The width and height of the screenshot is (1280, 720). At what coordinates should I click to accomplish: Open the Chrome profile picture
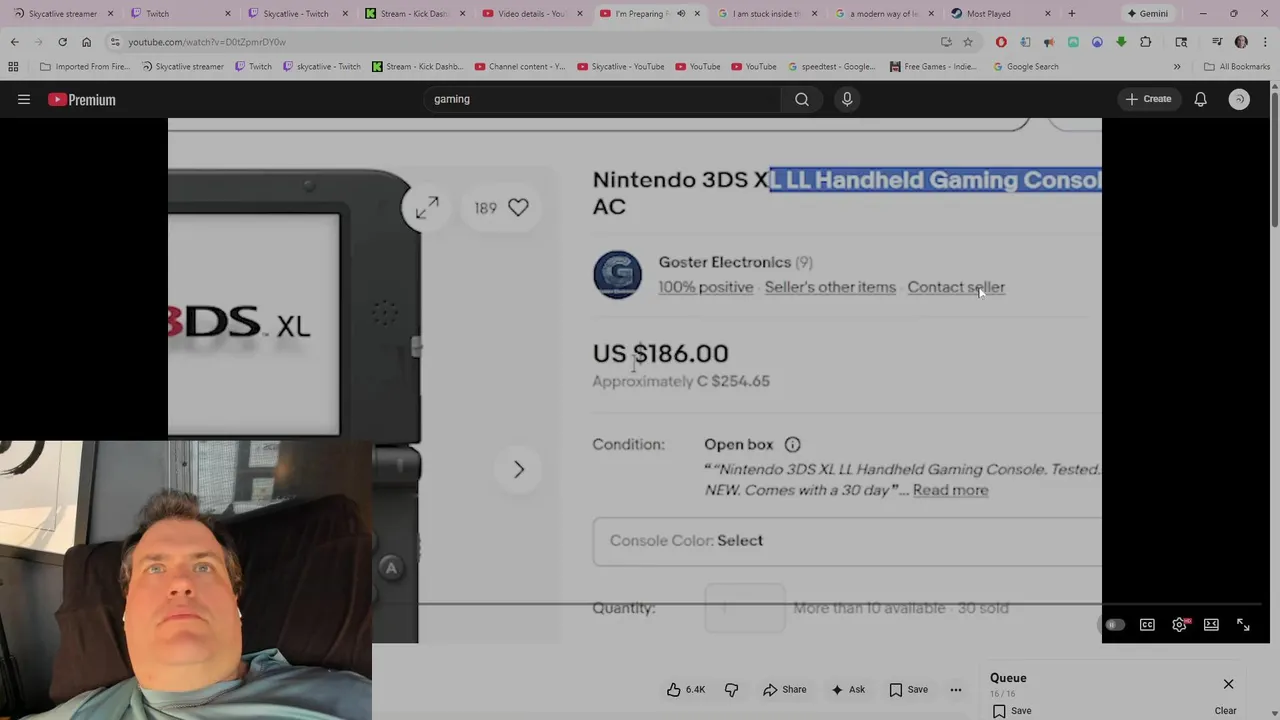click(x=1241, y=42)
